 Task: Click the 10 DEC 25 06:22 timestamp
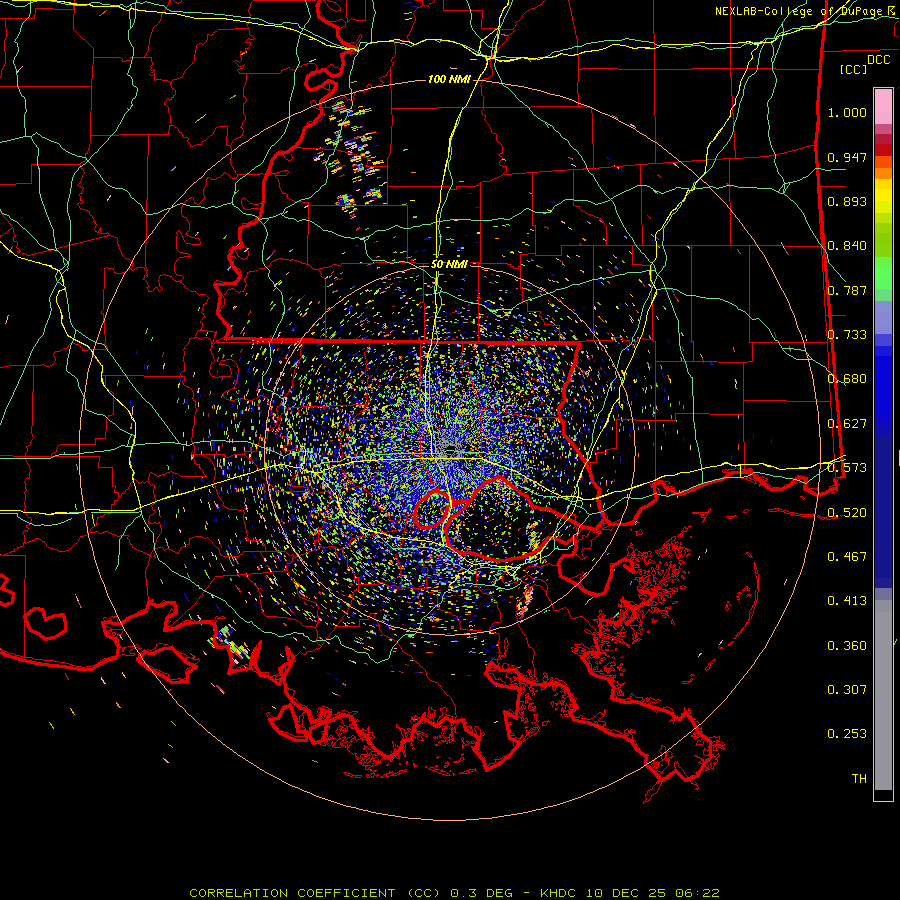(653, 893)
